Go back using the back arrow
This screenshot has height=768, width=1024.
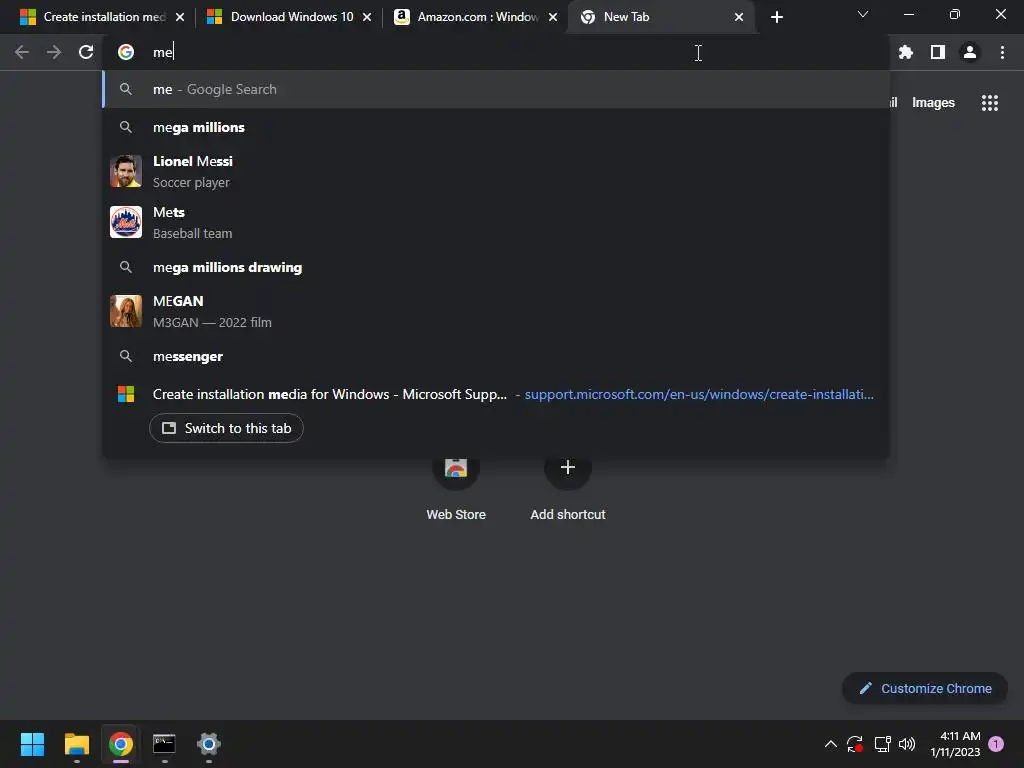pyautogui.click(x=22, y=52)
